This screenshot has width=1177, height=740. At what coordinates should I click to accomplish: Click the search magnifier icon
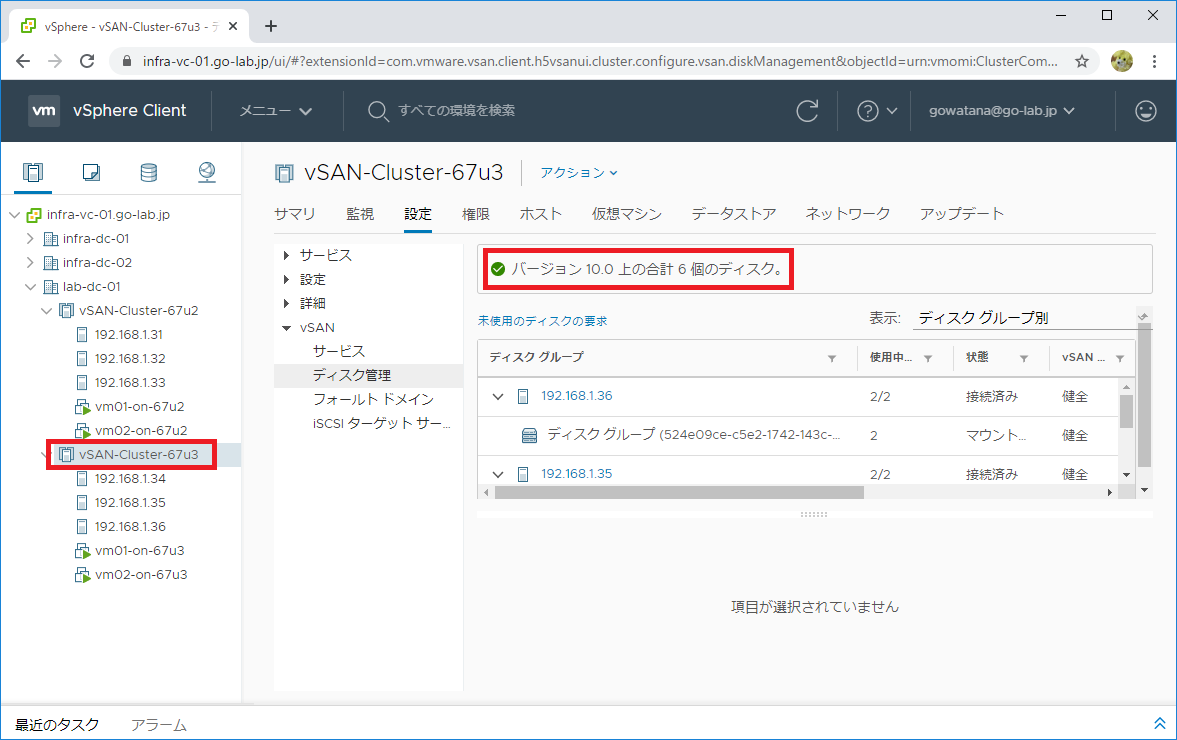[x=378, y=111]
